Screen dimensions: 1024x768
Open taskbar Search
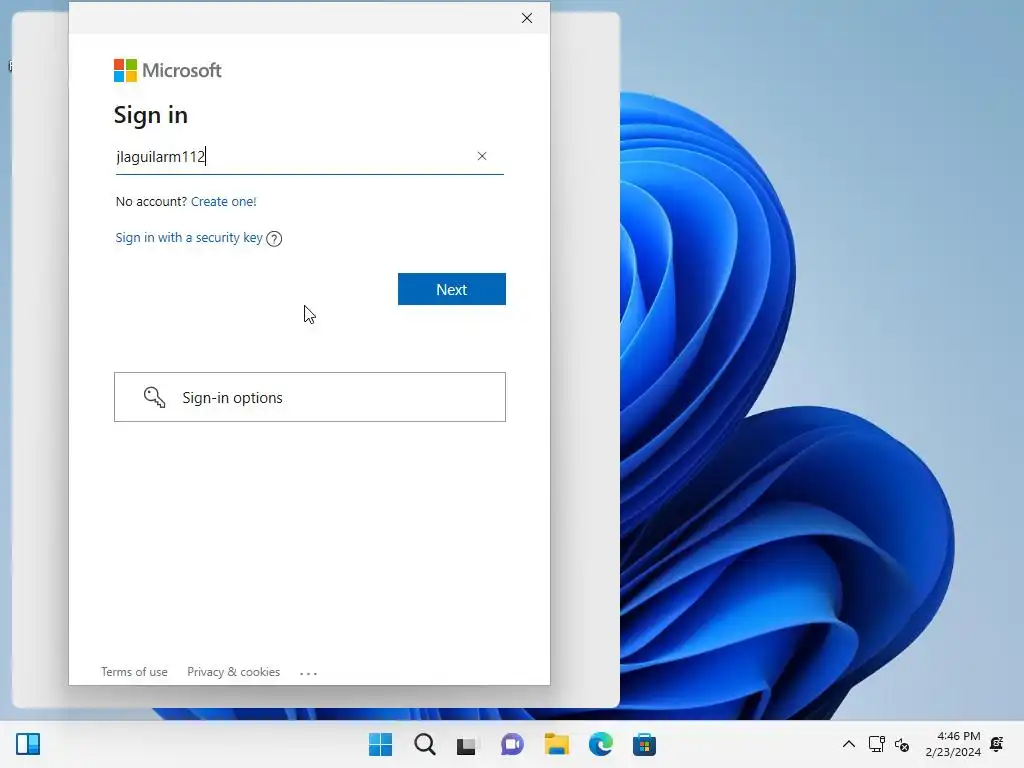[424, 744]
